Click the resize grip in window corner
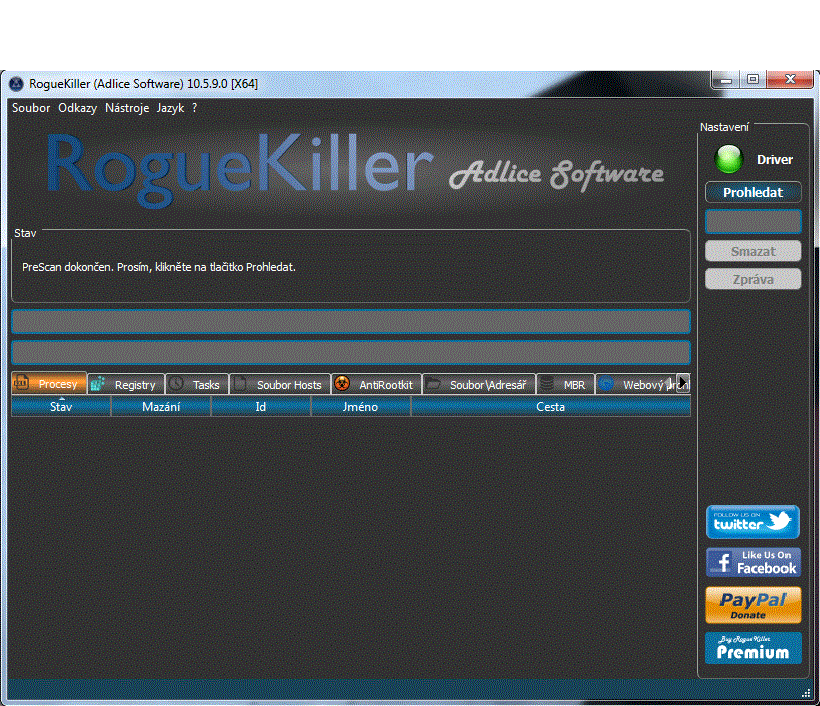Screen dimensions: 820x706 pyautogui.click(x=806, y=693)
